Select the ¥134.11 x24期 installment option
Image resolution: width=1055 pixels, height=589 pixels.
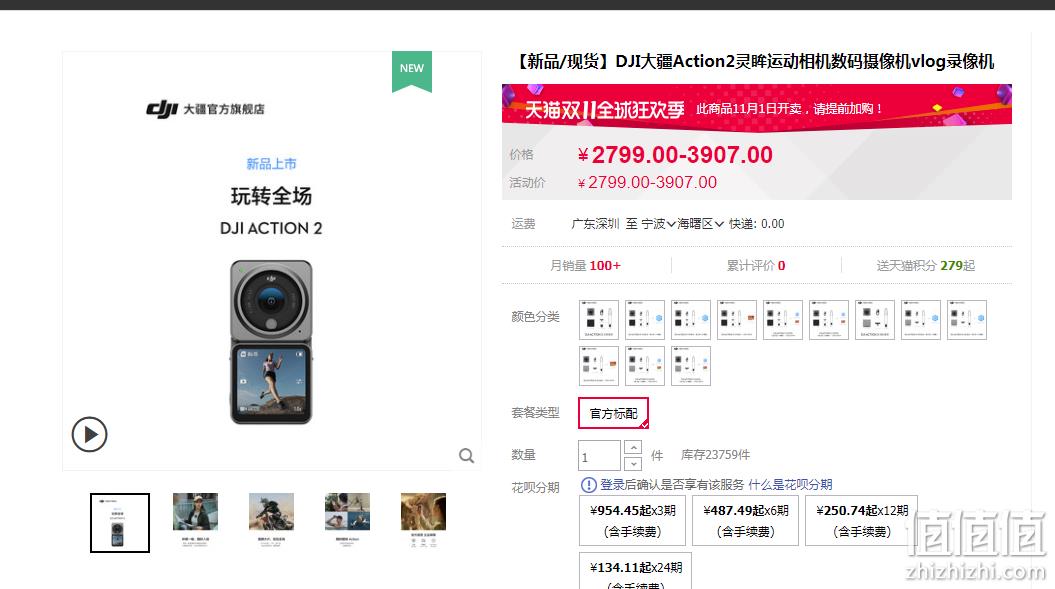[x=635, y=571]
